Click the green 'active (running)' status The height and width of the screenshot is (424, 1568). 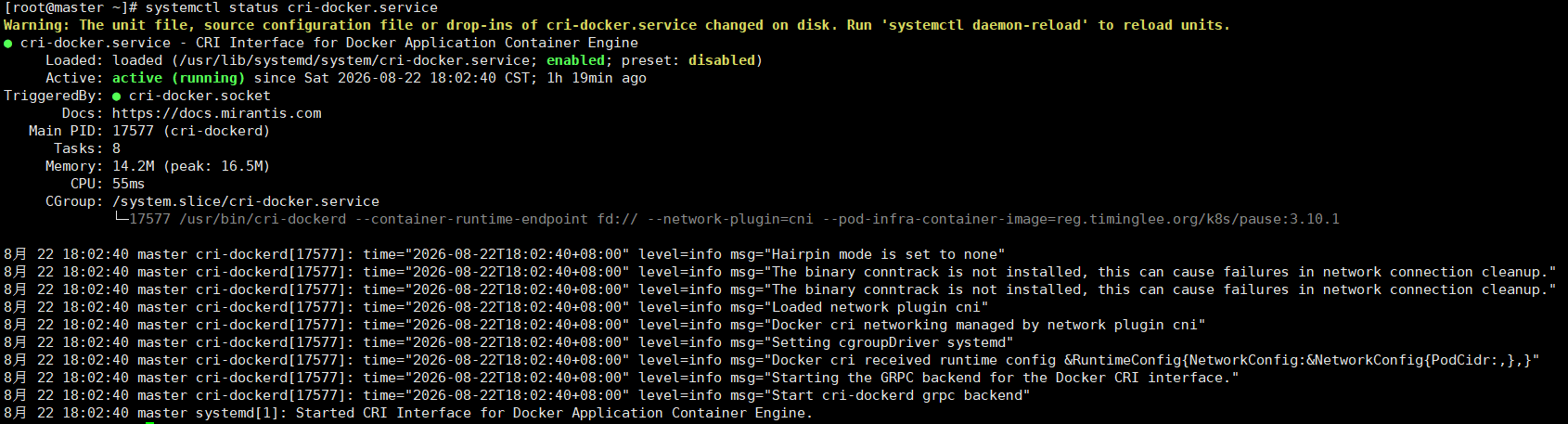178,78
